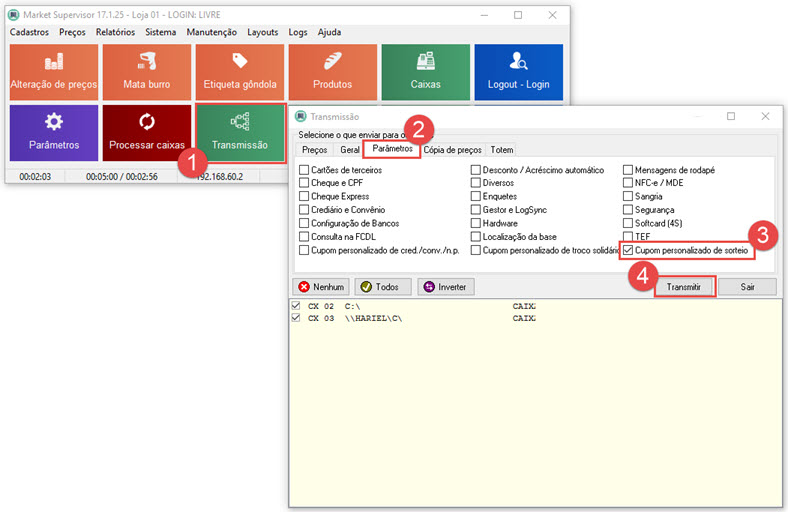Viewport: 788px width, 512px height.
Task: Click the 00:02:03 status bar timer
Action: pos(35,177)
